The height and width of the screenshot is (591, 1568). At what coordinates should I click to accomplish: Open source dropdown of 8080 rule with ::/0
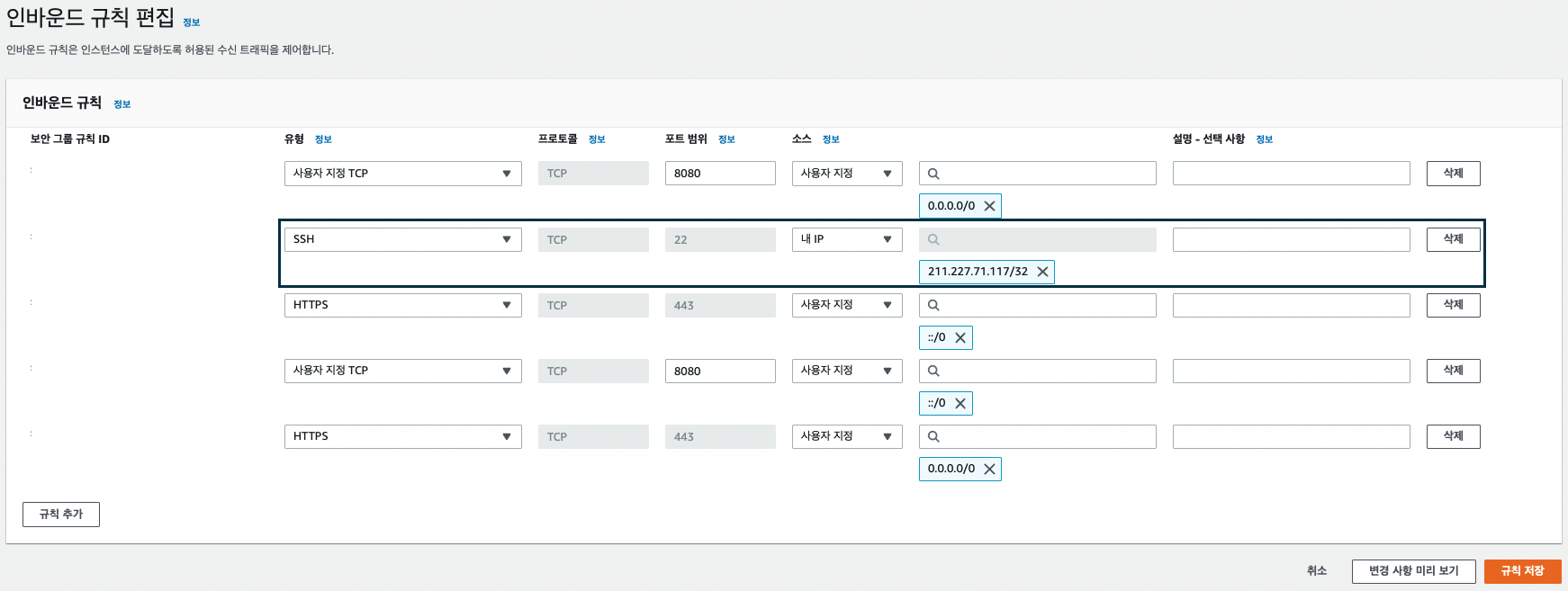pos(847,371)
